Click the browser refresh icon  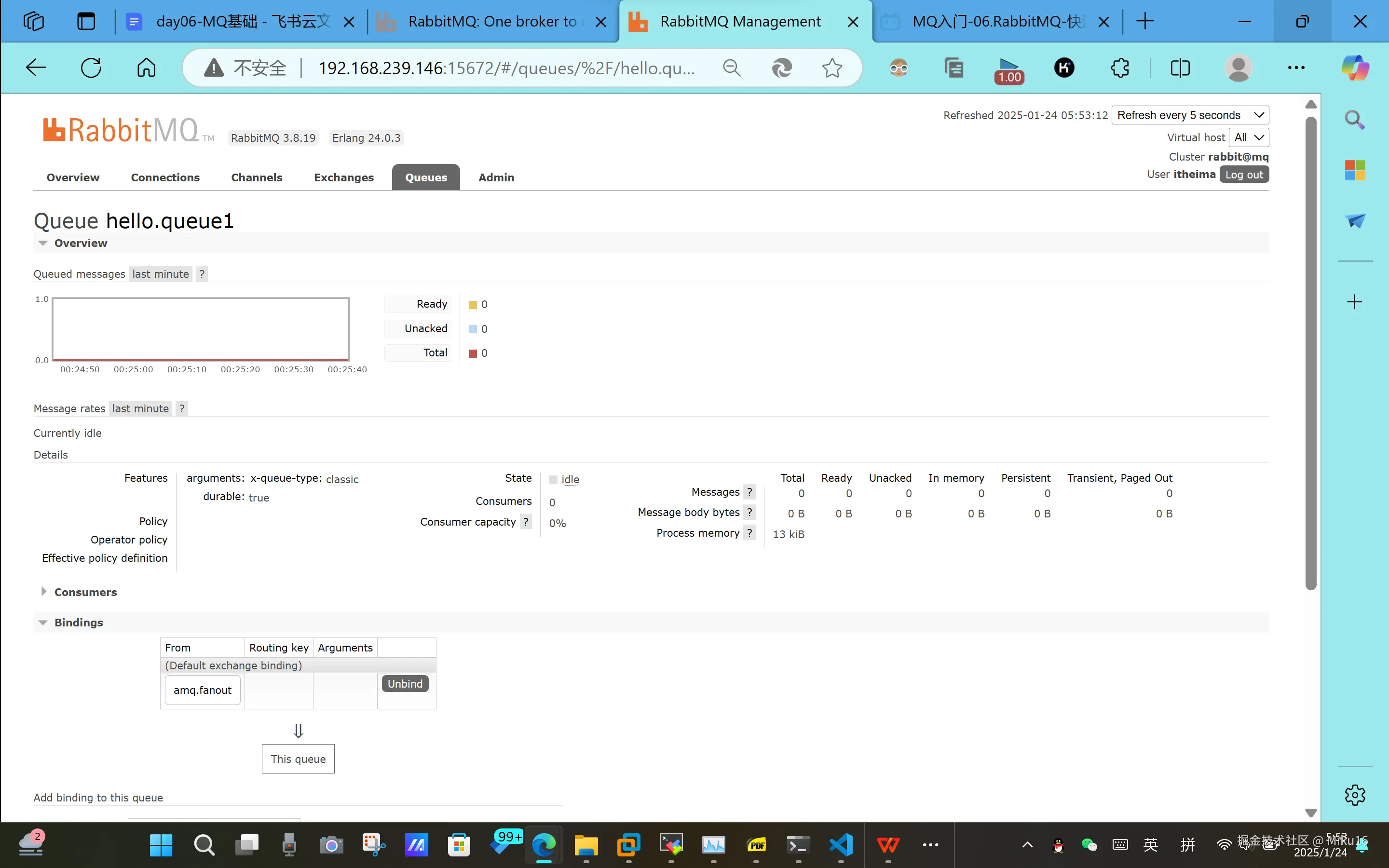(91, 68)
